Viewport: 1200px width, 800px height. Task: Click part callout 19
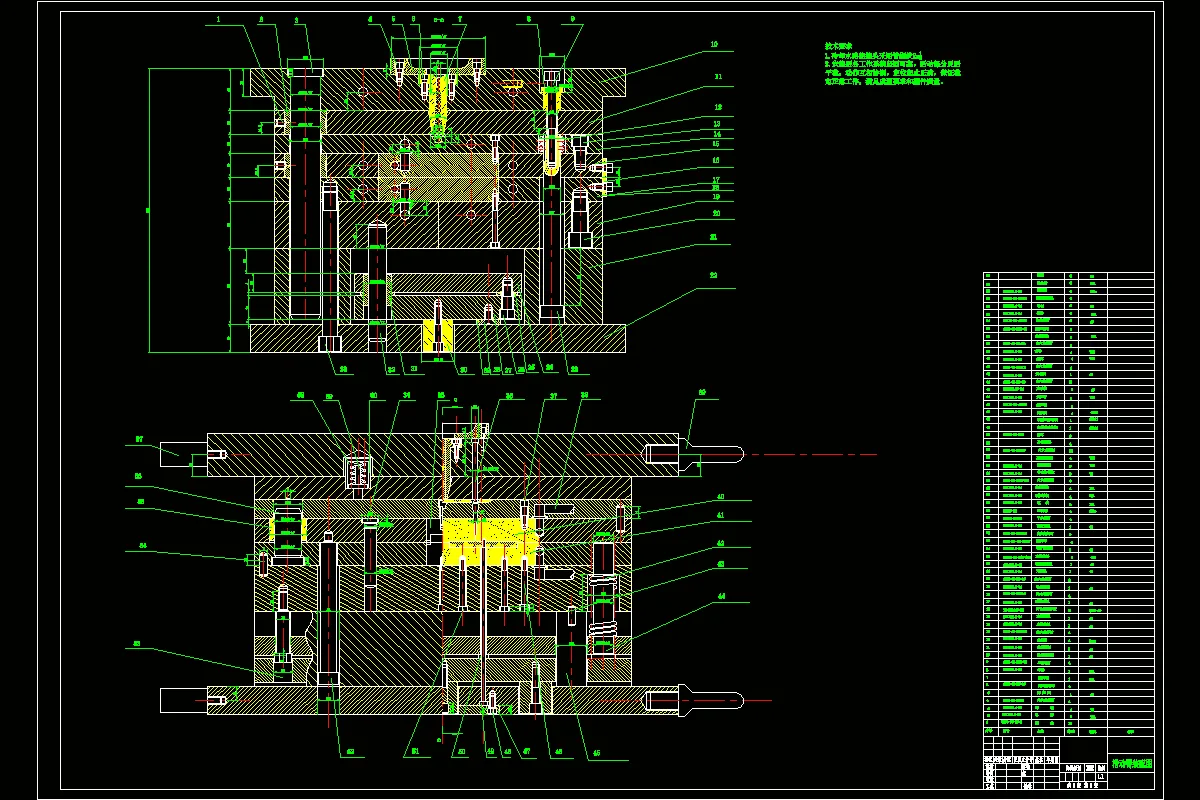click(x=716, y=197)
